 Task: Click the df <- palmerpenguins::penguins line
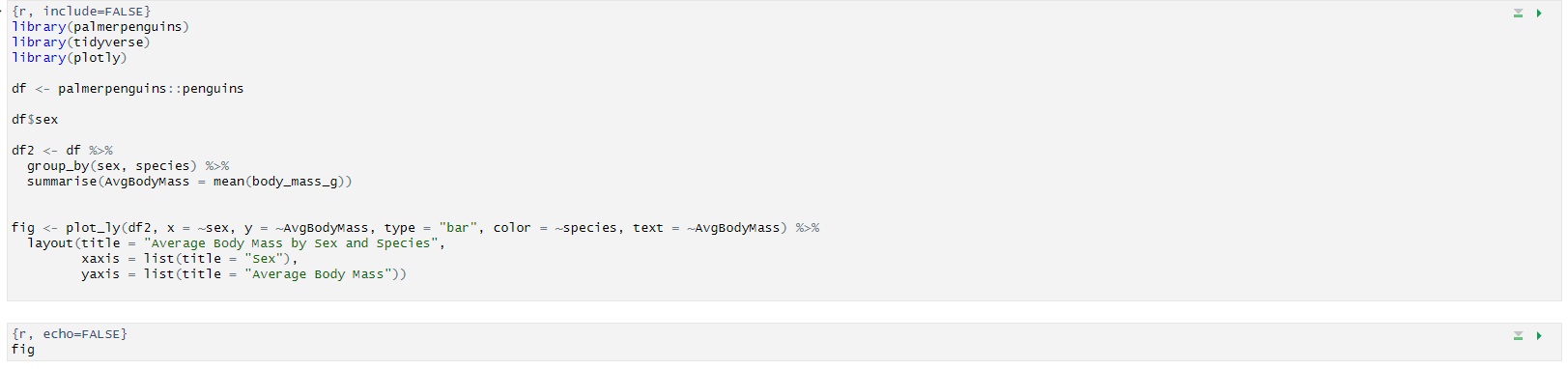(128, 89)
